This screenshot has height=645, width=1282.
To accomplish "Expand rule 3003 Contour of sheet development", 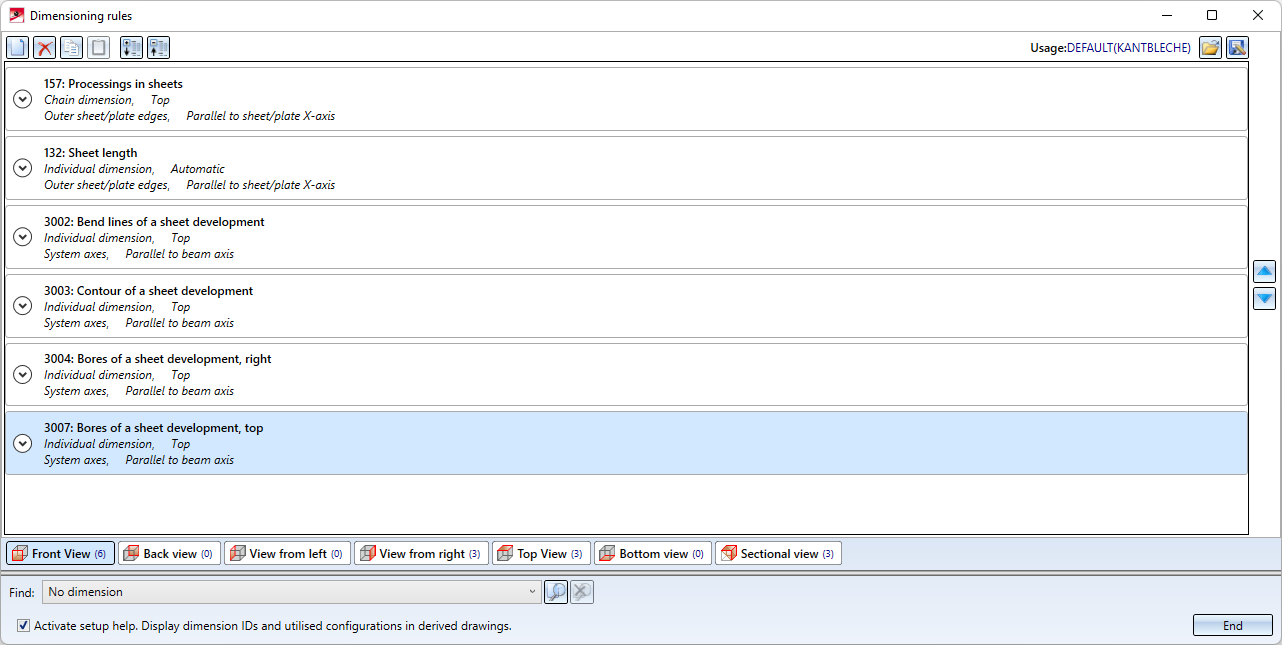I will click(22, 306).
